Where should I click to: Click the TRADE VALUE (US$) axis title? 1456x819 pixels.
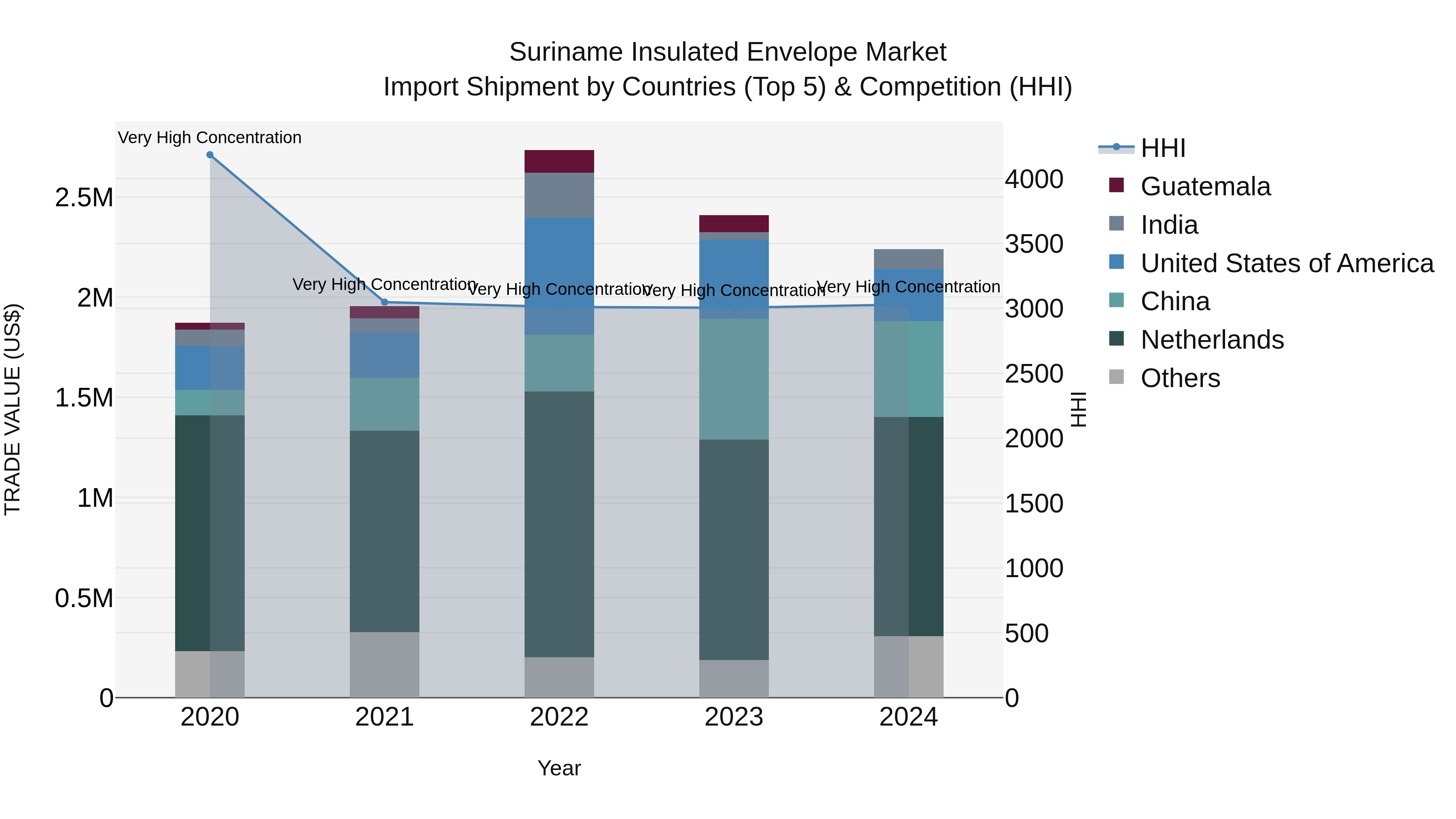click(13, 409)
